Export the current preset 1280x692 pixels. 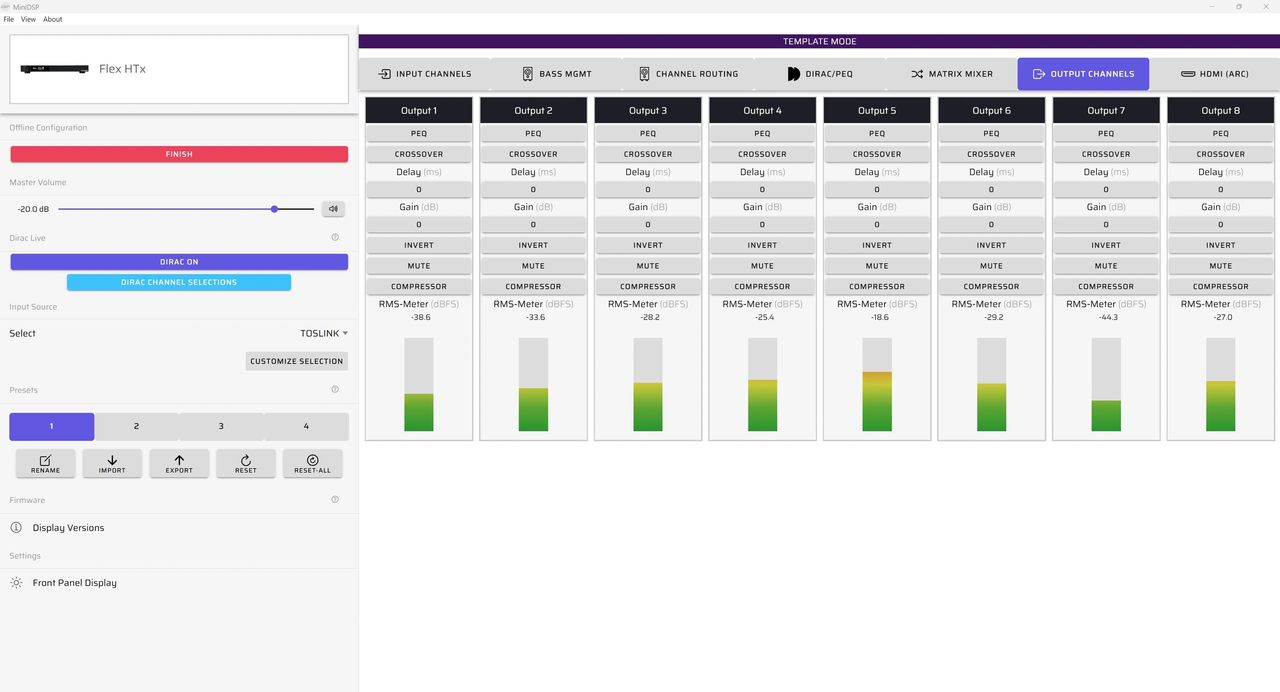click(x=179, y=463)
